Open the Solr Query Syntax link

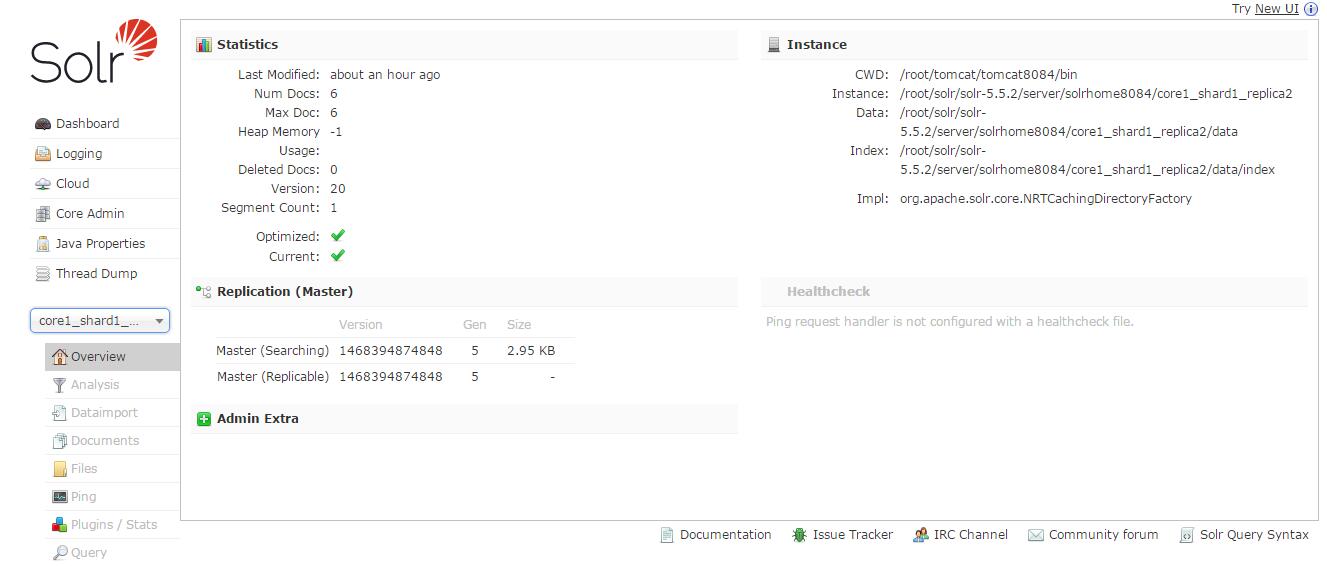(x=1254, y=535)
